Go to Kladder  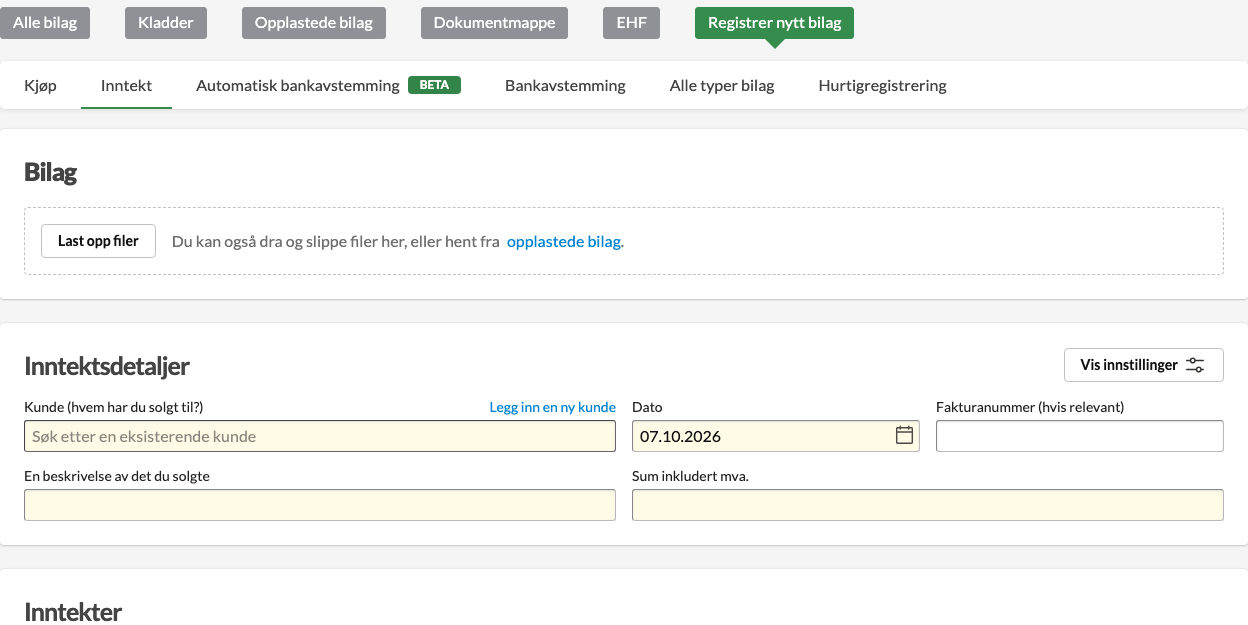[166, 23]
